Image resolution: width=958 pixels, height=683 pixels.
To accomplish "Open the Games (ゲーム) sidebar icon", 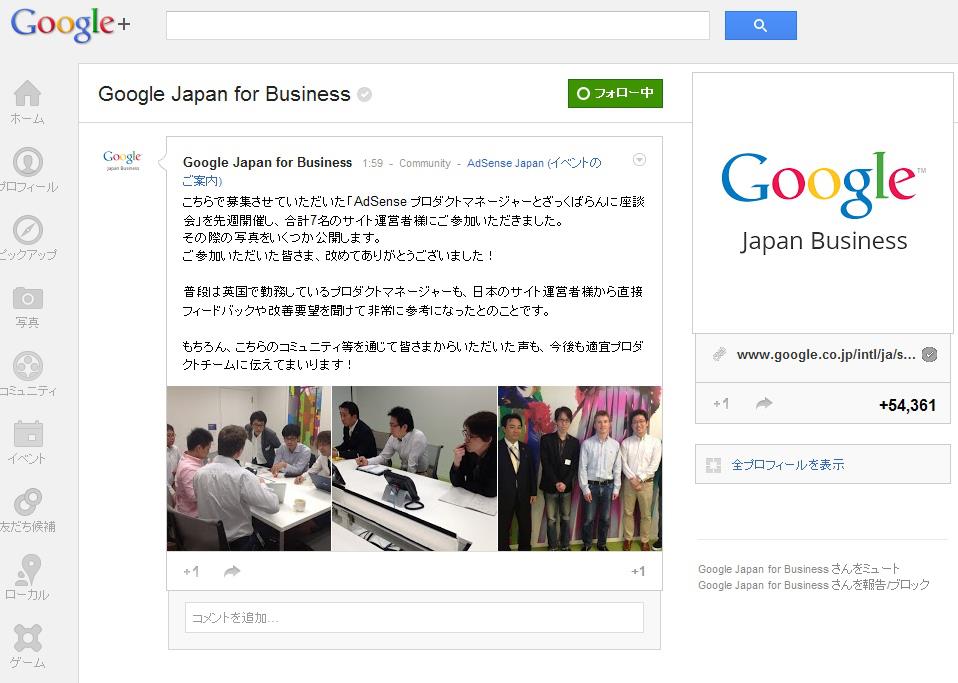I will click(27, 638).
